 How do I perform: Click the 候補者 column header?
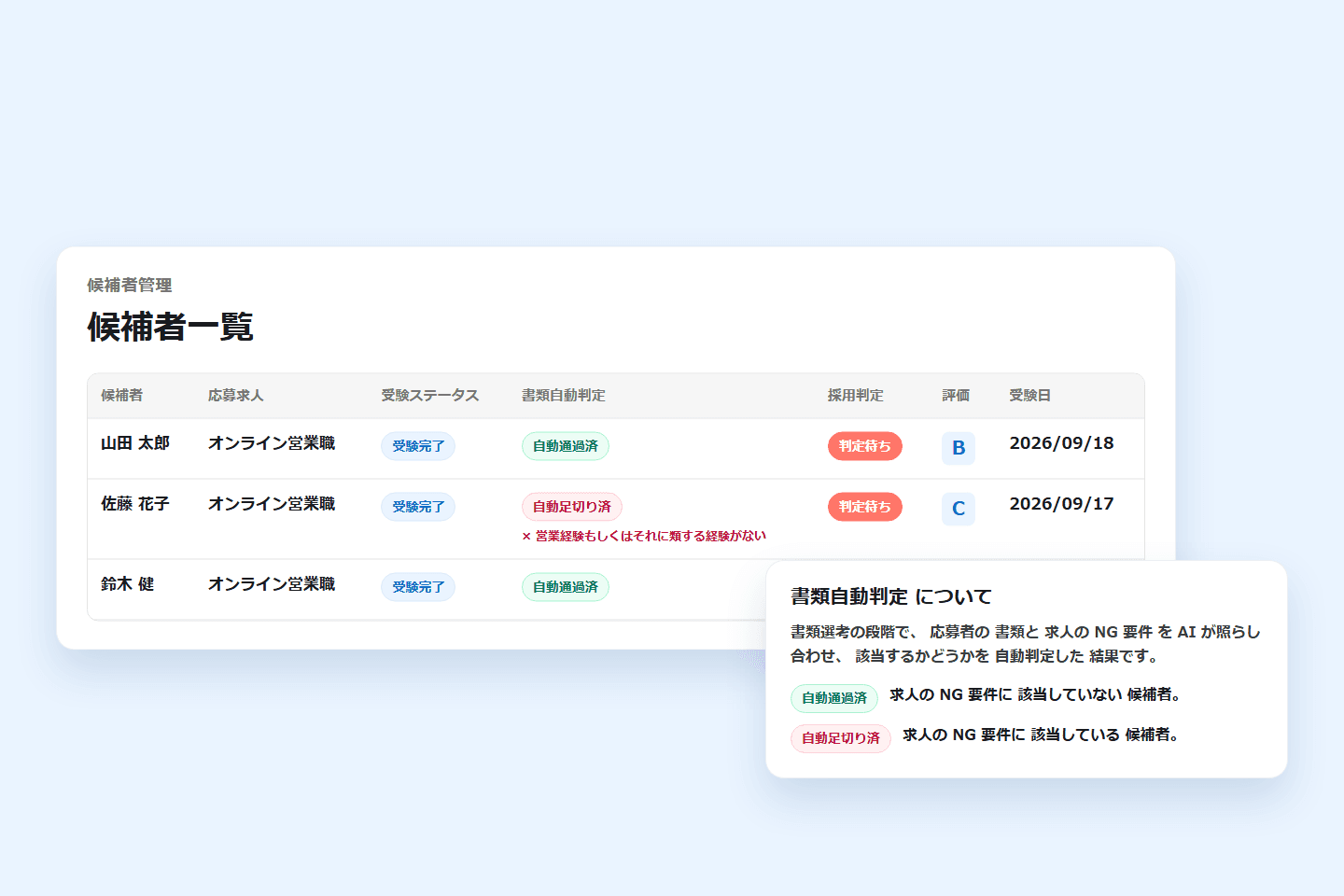[x=121, y=396]
